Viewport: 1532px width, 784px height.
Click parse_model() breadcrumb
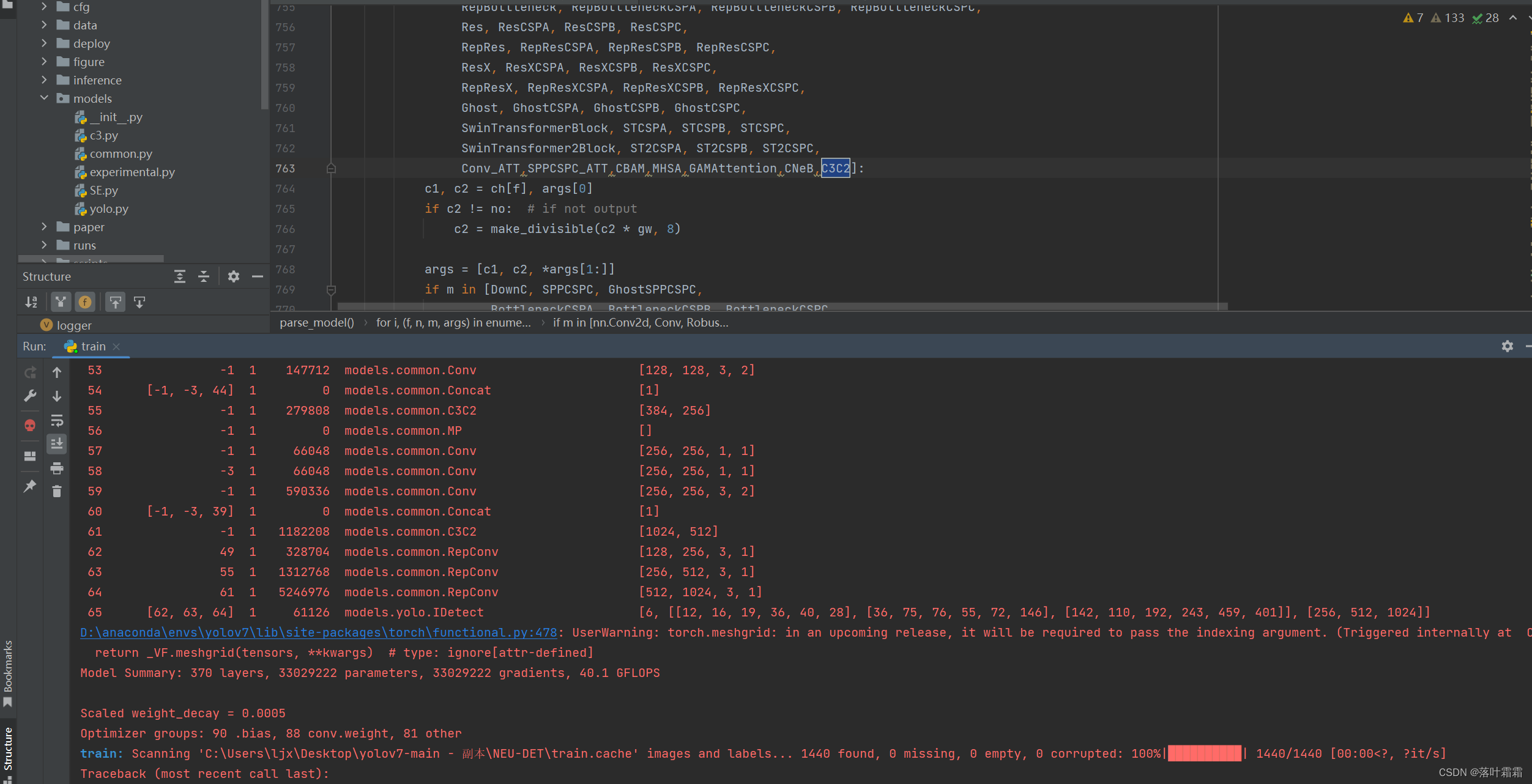pyautogui.click(x=317, y=322)
